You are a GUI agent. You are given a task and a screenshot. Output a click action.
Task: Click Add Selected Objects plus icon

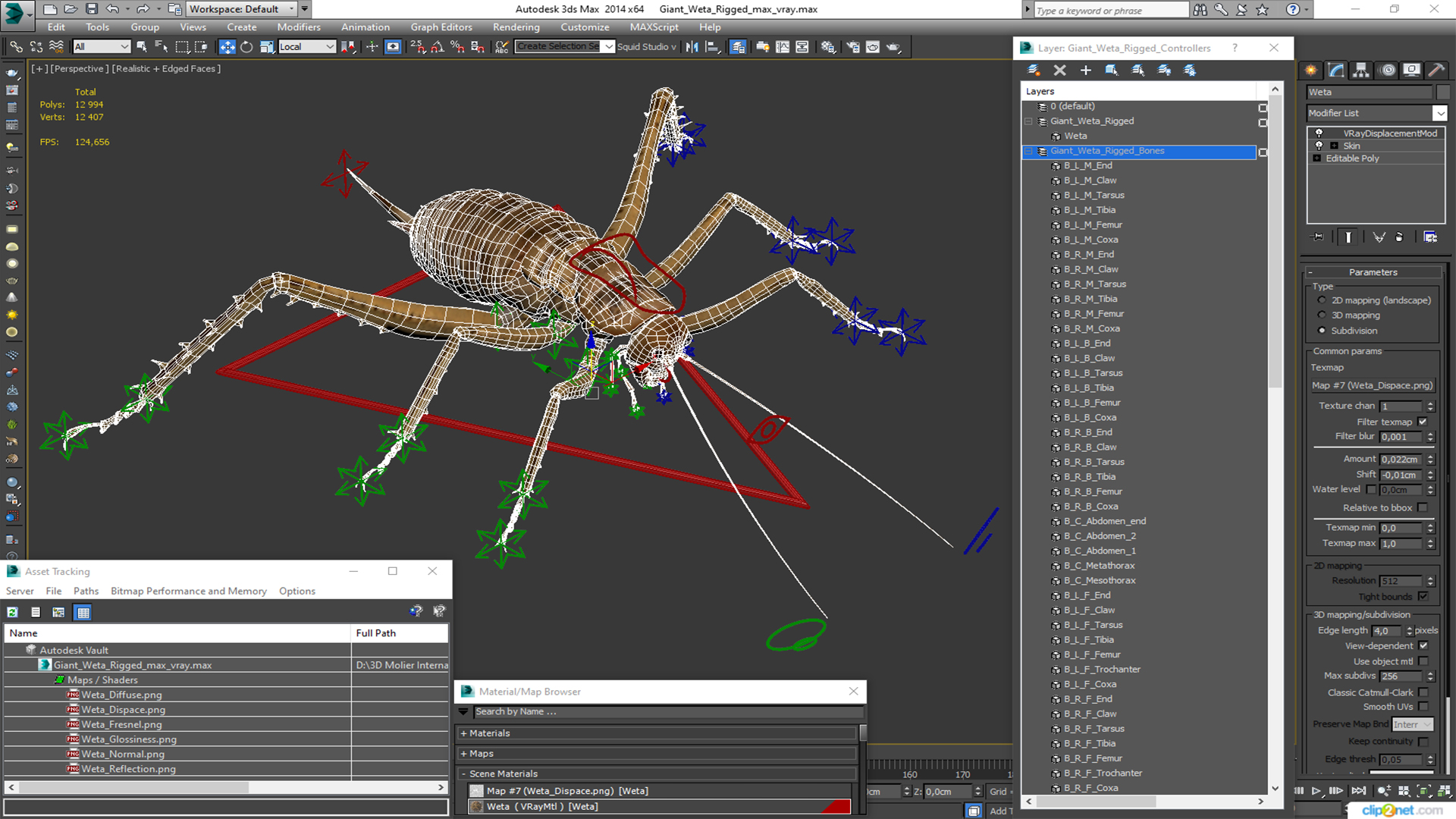coord(1086,71)
